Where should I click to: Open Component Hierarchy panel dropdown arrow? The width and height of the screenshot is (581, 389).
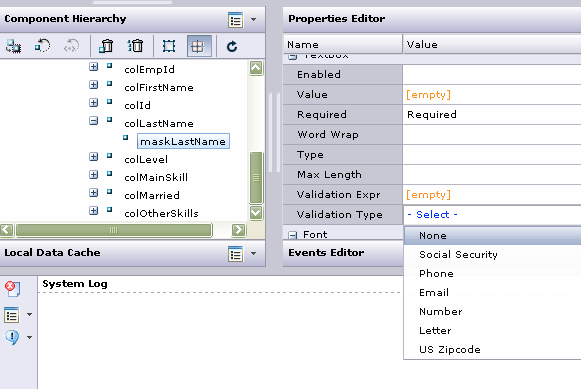(253, 19)
